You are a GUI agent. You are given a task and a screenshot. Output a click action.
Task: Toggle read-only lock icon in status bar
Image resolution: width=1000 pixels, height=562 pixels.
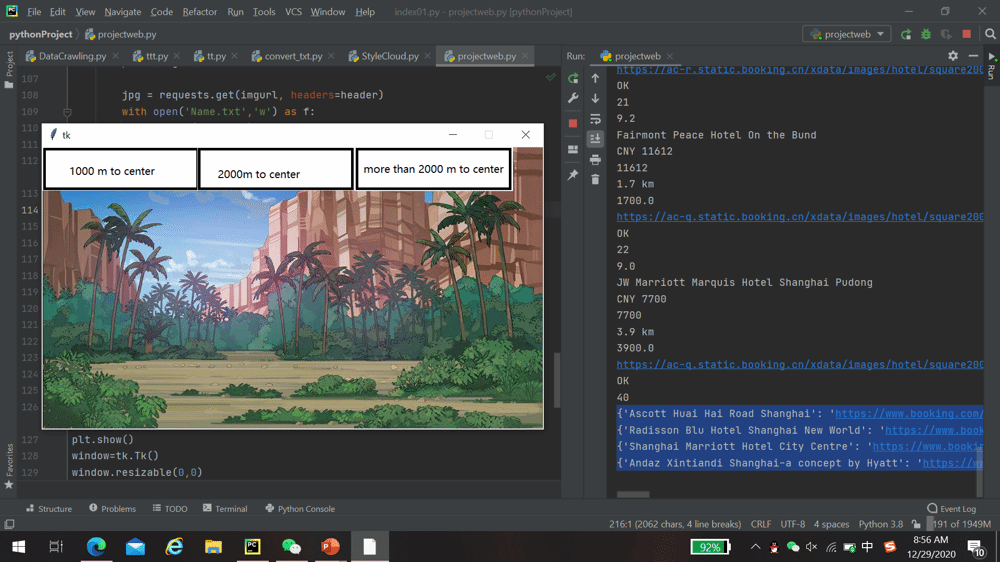(x=916, y=524)
